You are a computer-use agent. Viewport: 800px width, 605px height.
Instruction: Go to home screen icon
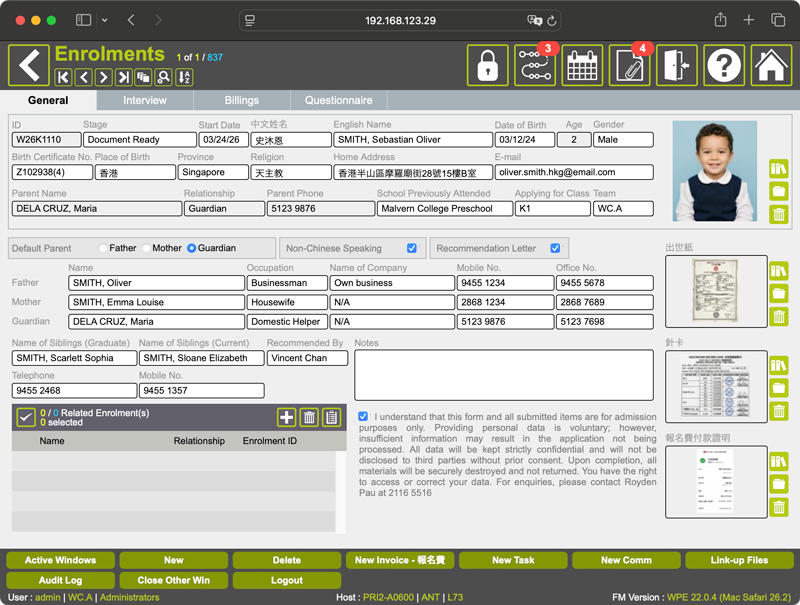pos(771,66)
